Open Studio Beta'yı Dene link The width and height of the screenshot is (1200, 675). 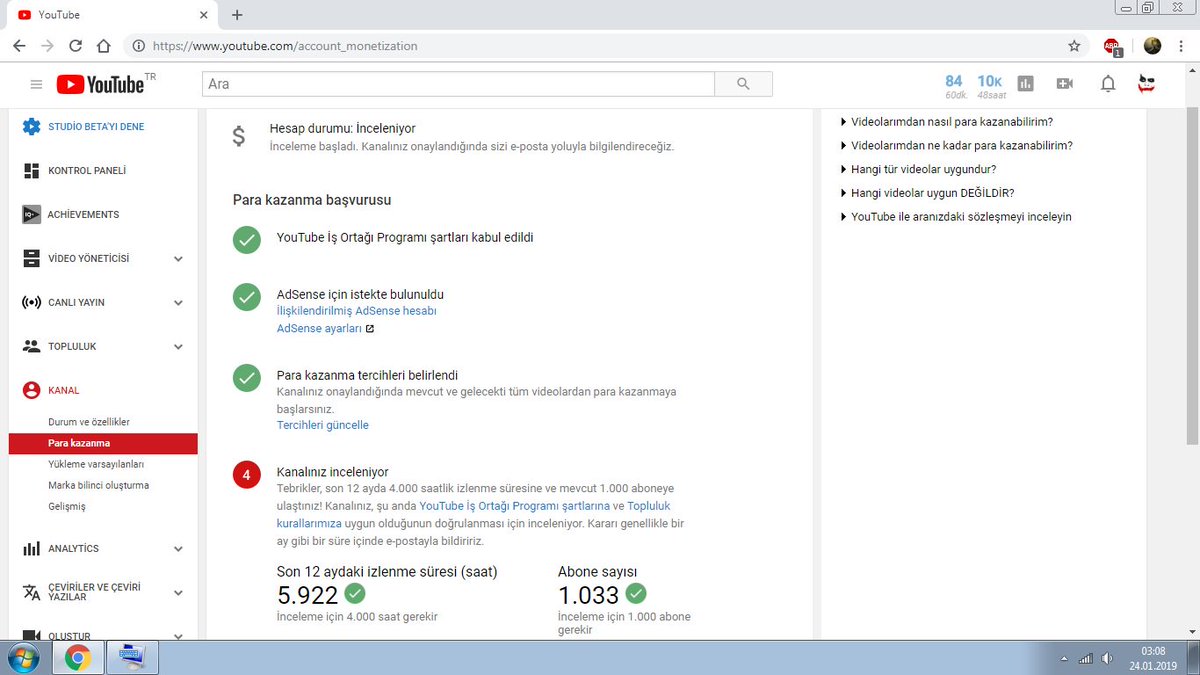coord(96,127)
